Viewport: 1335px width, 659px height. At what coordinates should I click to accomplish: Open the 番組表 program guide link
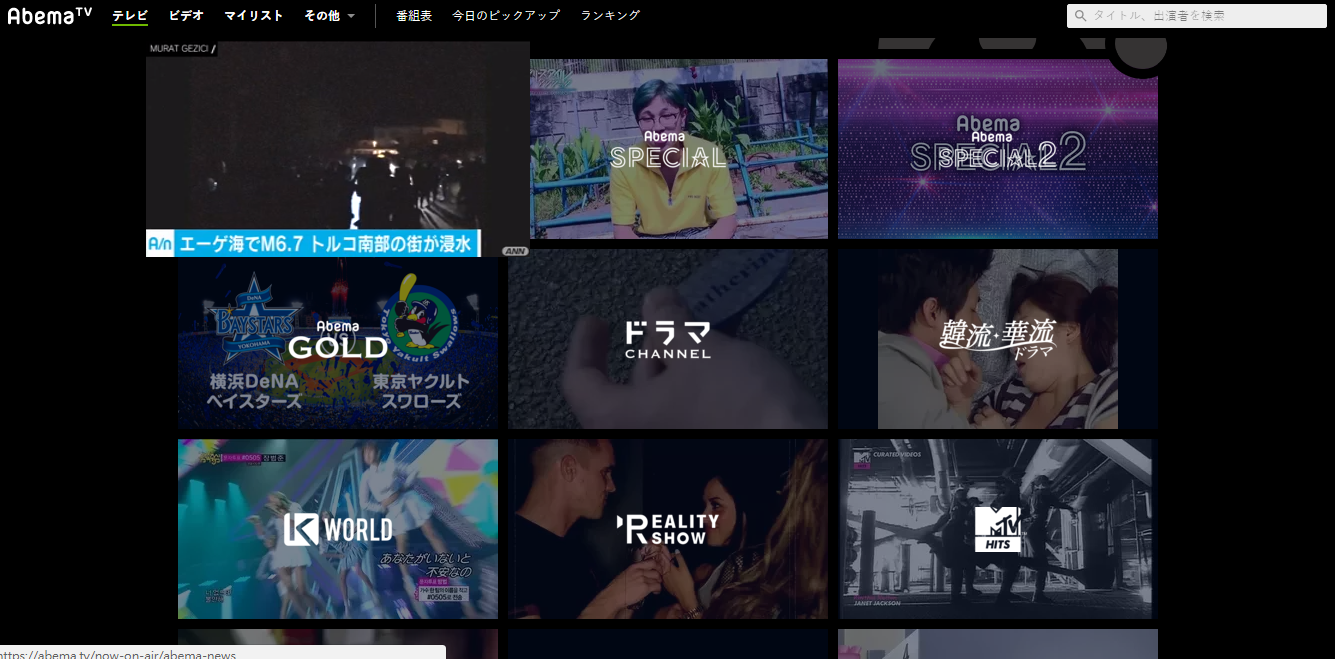coord(414,15)
